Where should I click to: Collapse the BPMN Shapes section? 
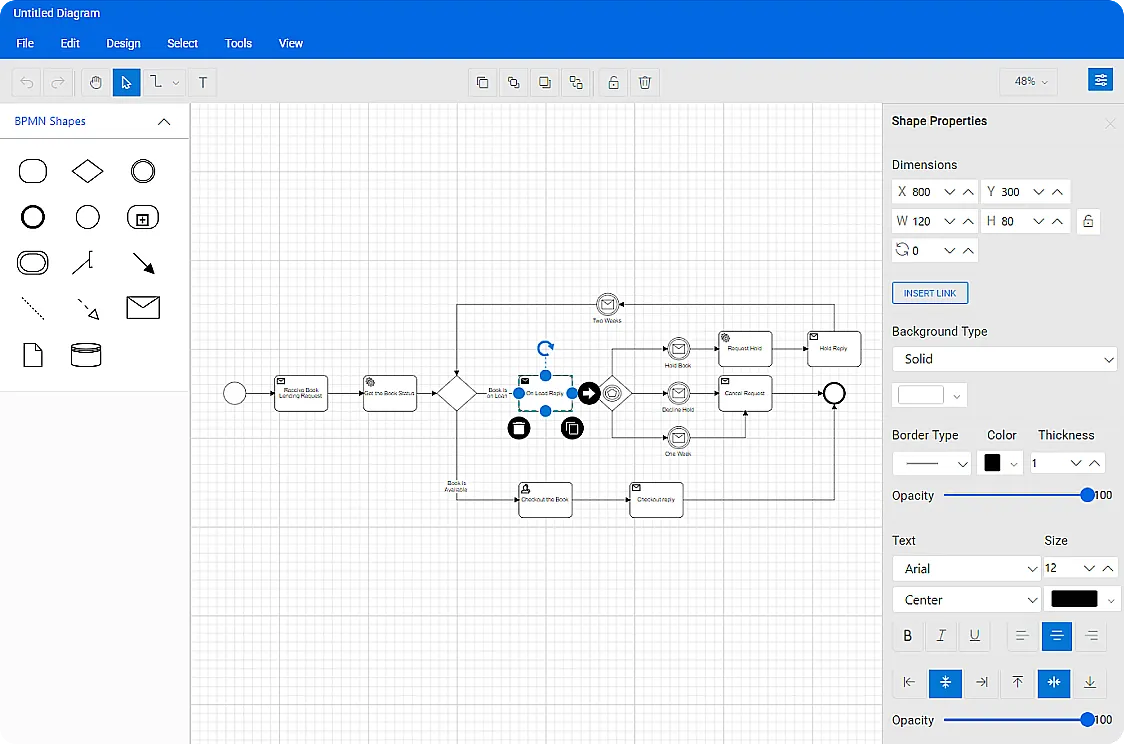(x=164, y=121)
